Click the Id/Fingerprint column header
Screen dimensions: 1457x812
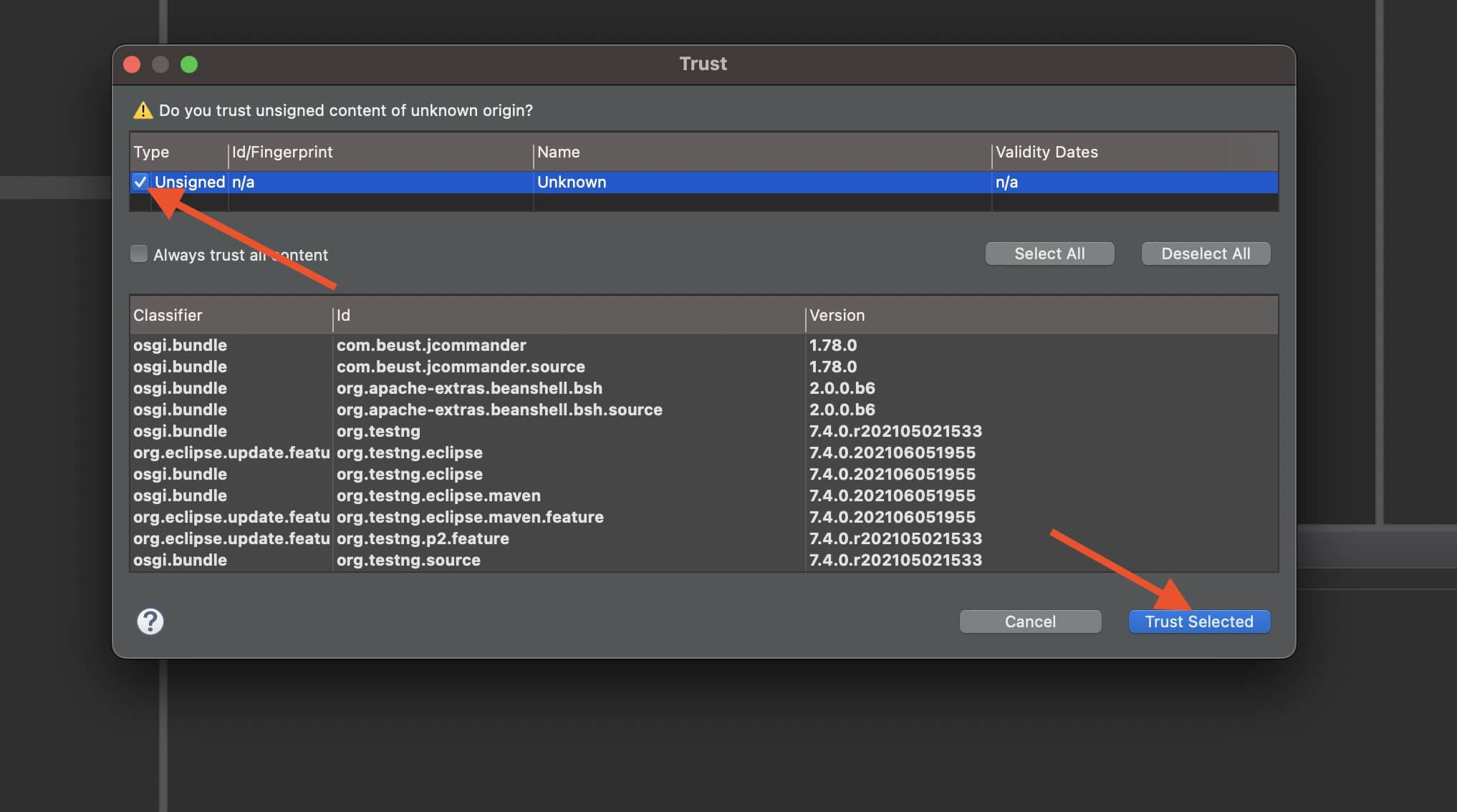pyautogui.click(x=282, y=152)
